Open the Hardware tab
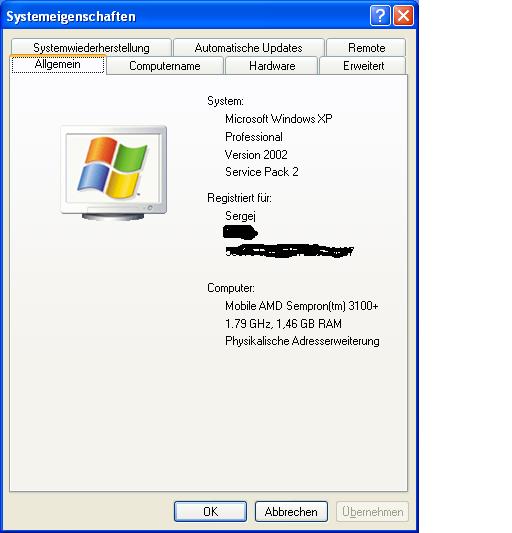The width and height of the screenshot is (512, 533). (272, 66)
